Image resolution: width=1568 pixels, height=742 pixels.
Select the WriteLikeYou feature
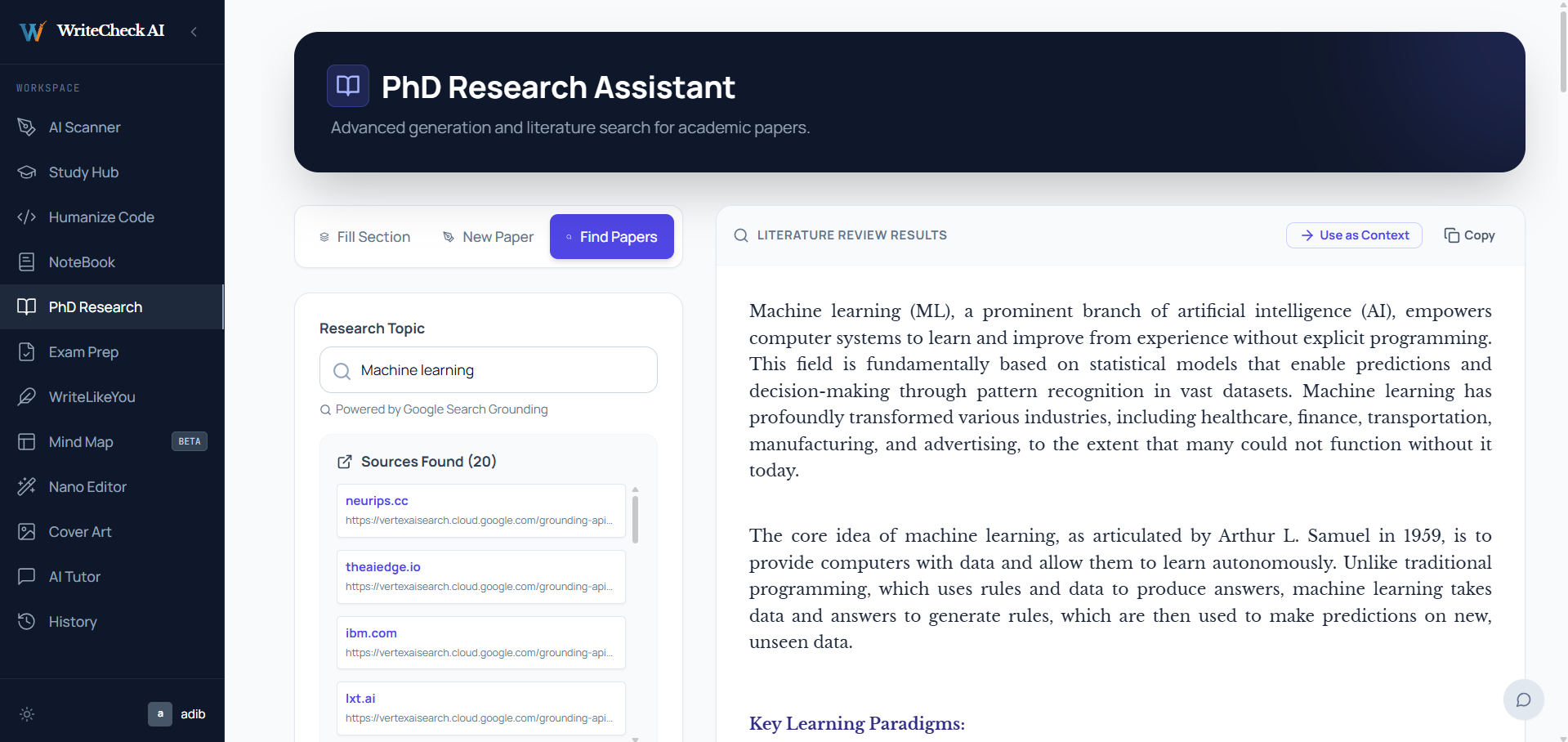tap(91, 397)
